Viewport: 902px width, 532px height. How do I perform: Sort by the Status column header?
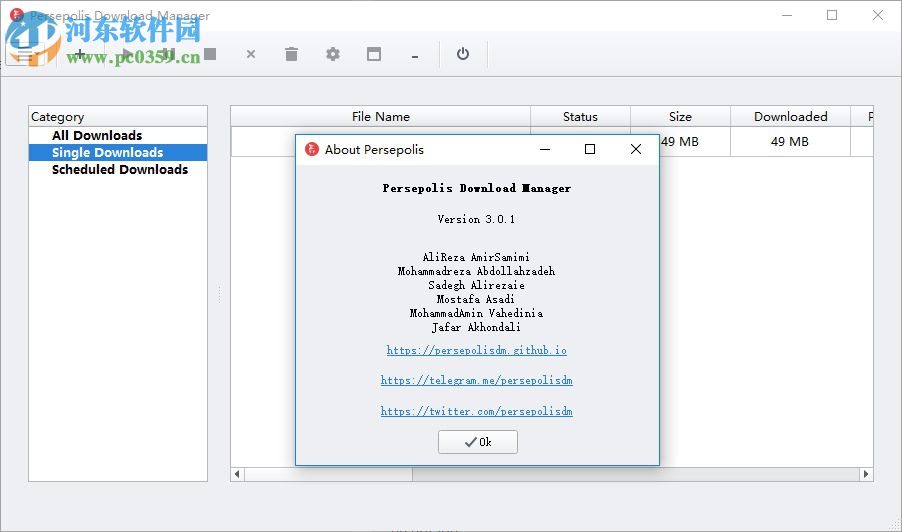click(580, 116)
